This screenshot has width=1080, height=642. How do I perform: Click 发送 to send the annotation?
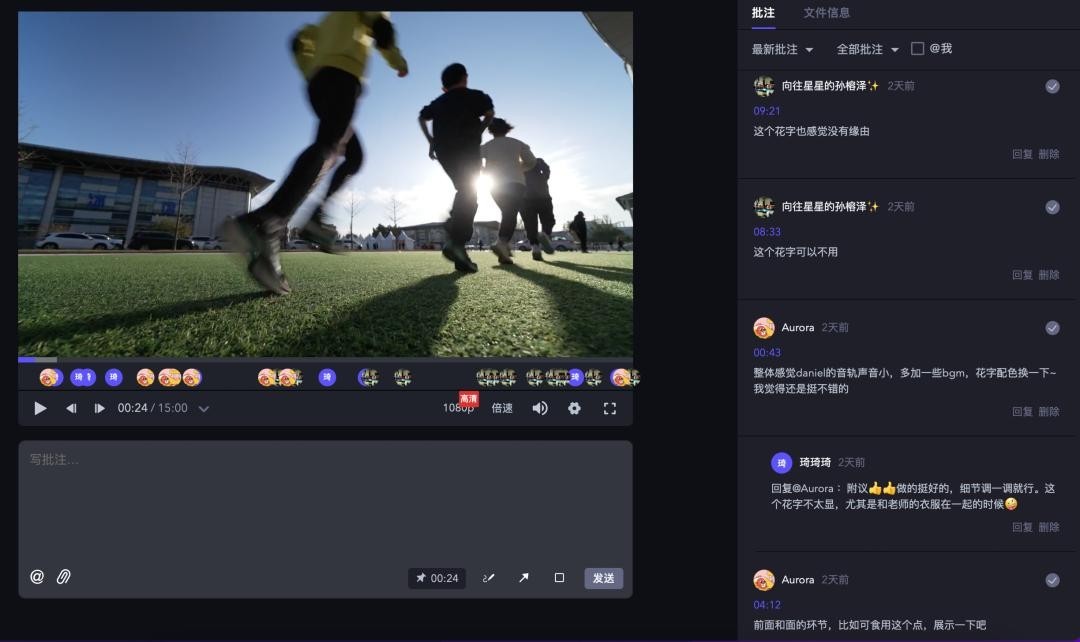[x=603, y=578]
